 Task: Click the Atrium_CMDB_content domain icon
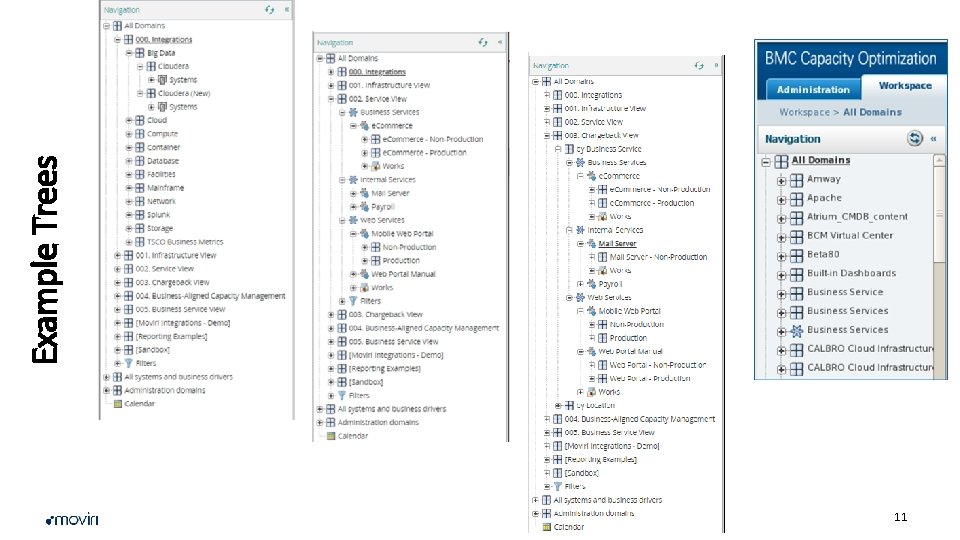(x=796, y=217)
